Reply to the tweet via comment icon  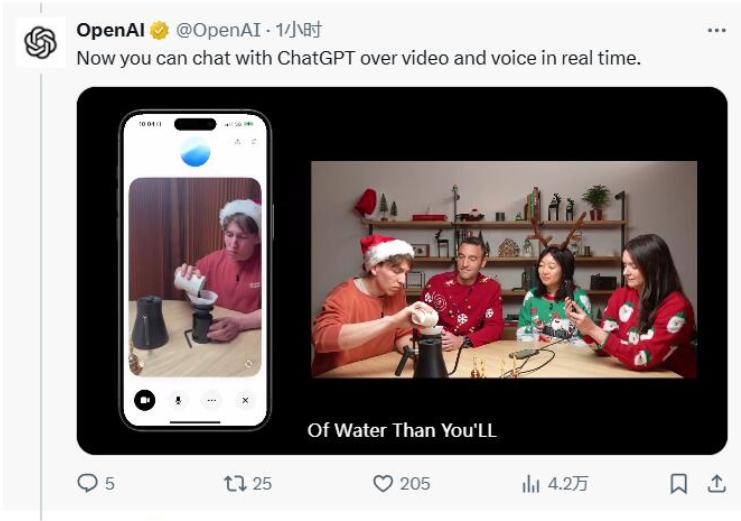click(88, 483)
